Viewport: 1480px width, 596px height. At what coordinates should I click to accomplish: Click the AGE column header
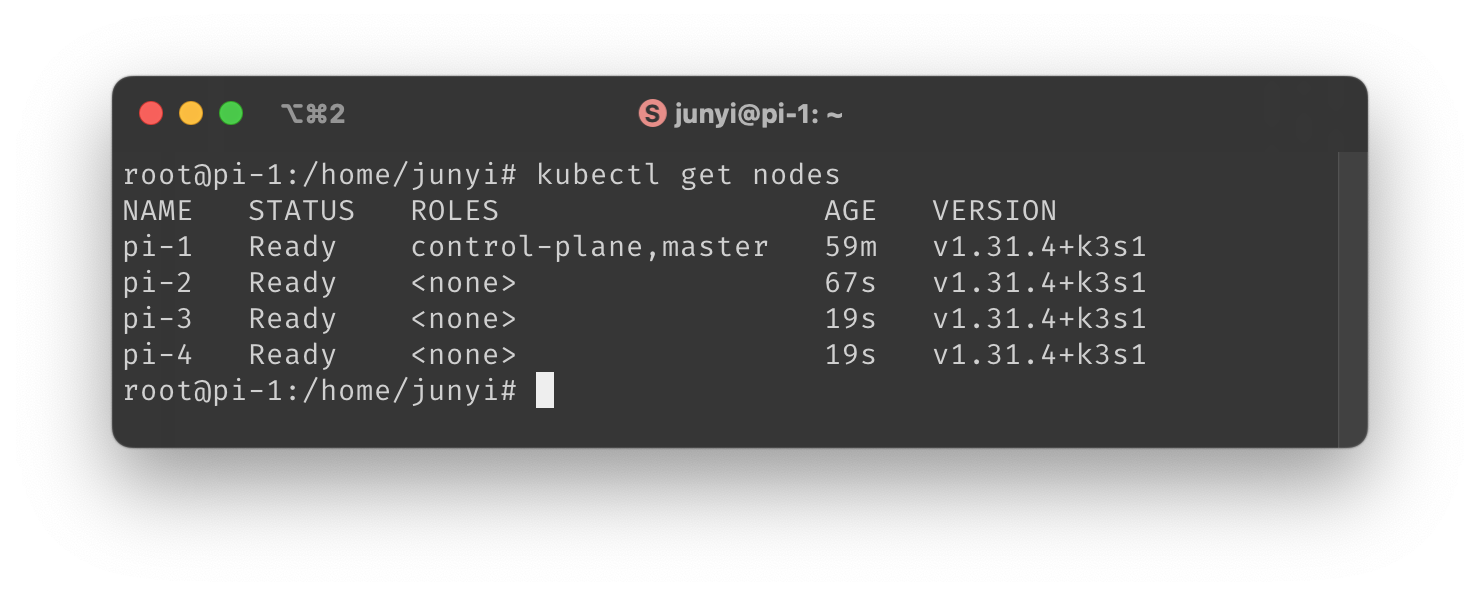(x=851, y=211)
